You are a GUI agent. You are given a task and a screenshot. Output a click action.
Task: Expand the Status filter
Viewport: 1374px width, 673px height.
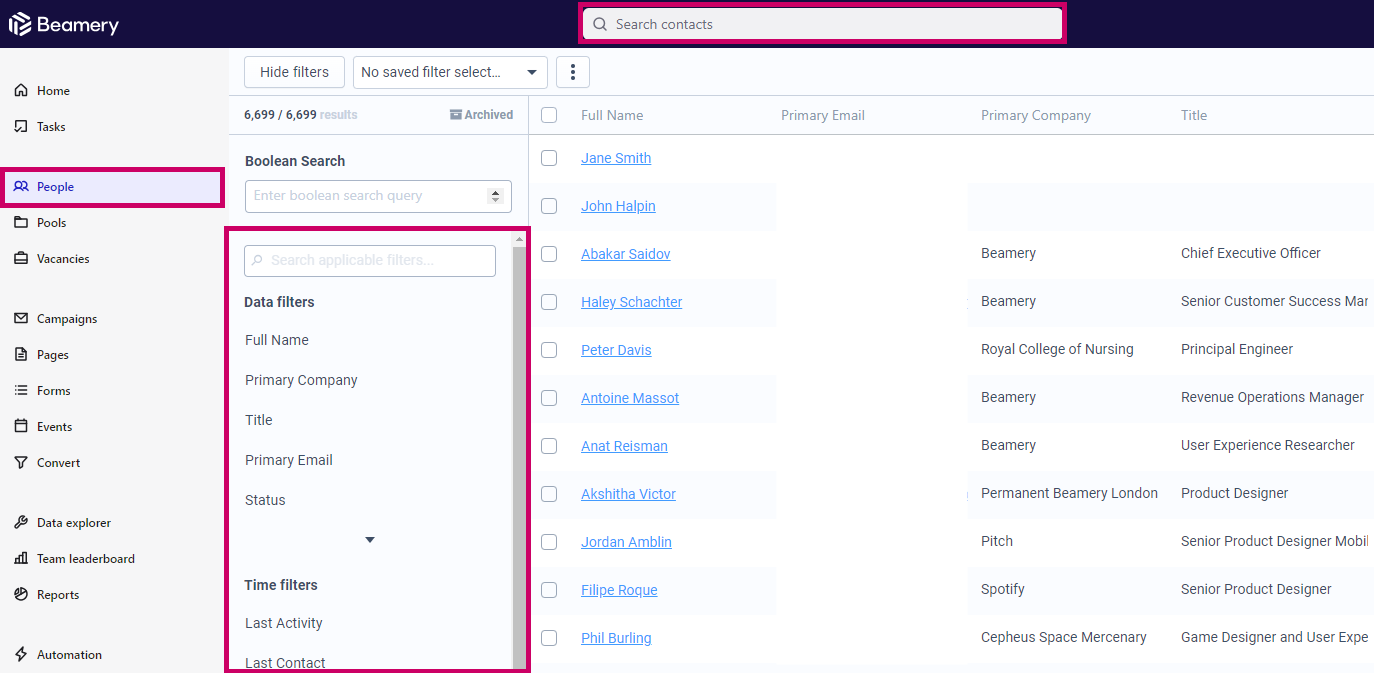[x=265, y=500]
